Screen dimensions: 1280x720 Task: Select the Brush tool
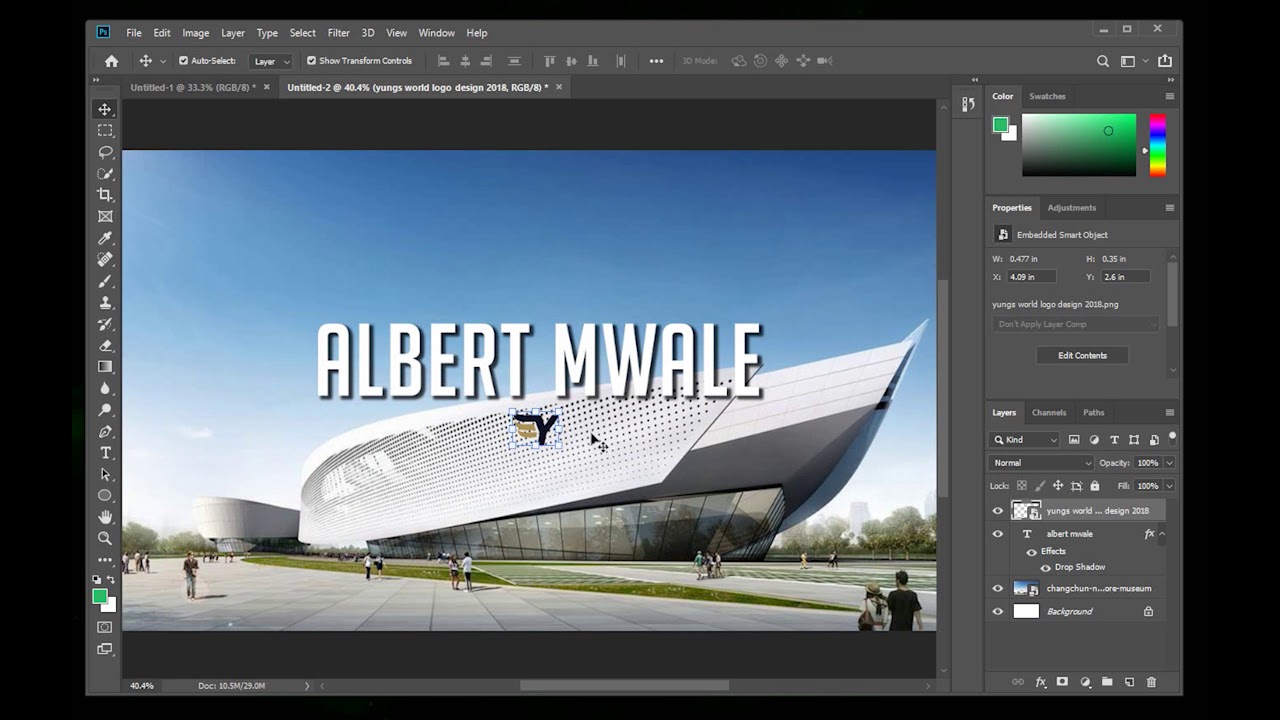(x=105, y=281)
